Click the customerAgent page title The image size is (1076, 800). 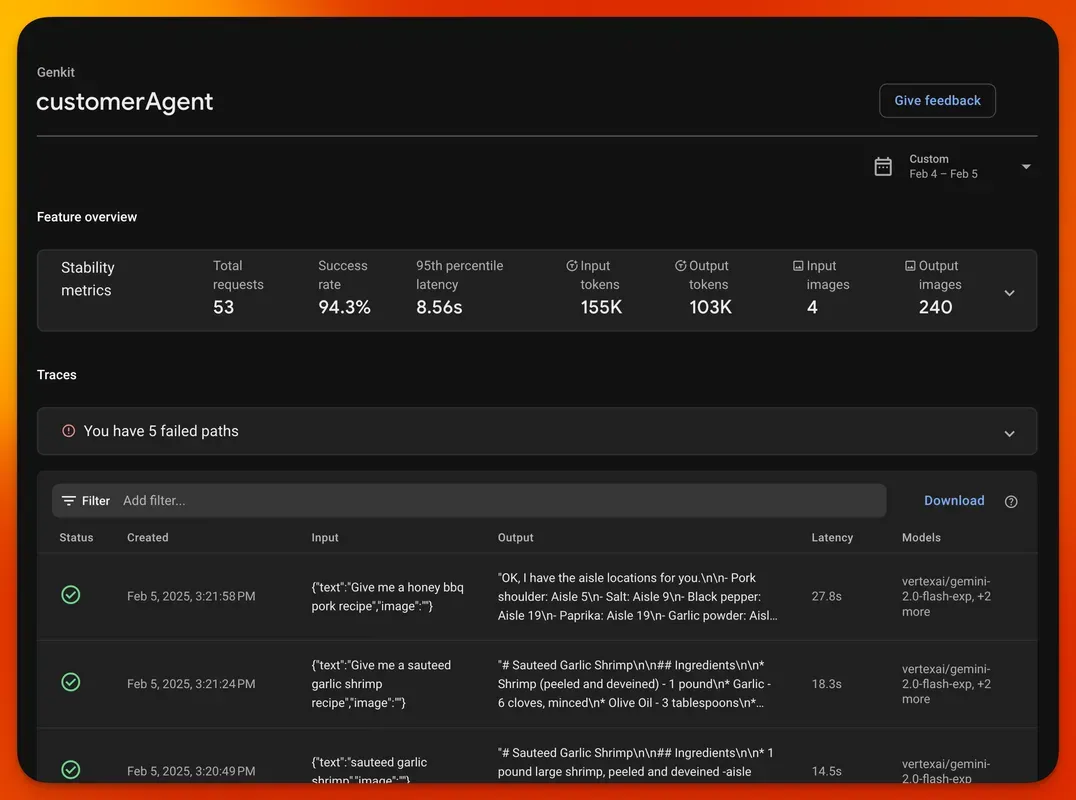point(125,102)
